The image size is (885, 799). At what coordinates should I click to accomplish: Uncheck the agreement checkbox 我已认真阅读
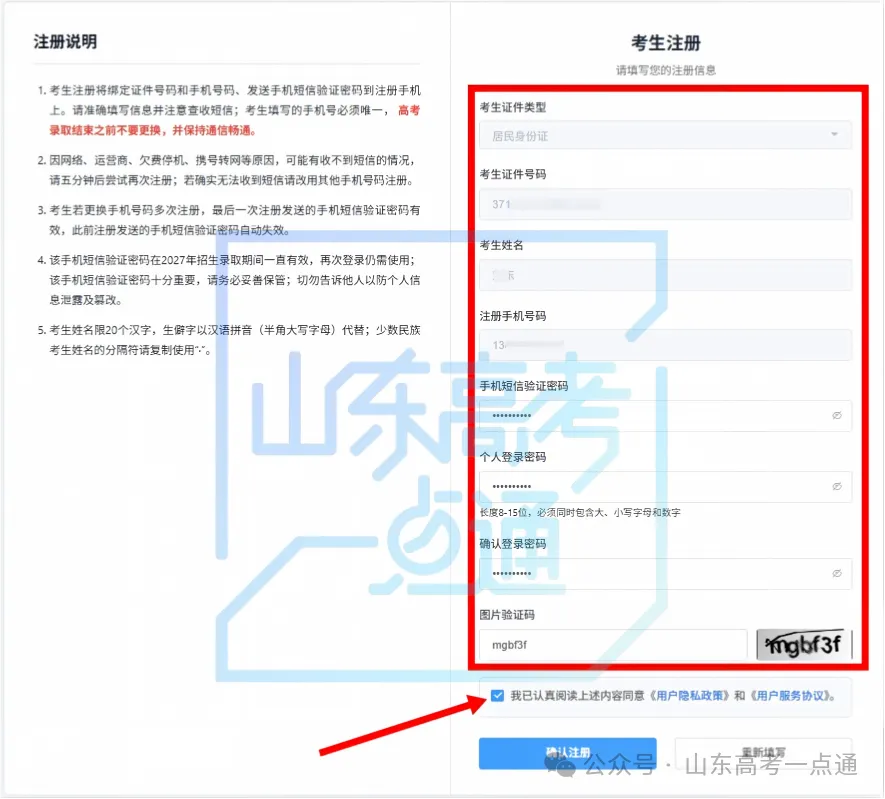(497, 696)
